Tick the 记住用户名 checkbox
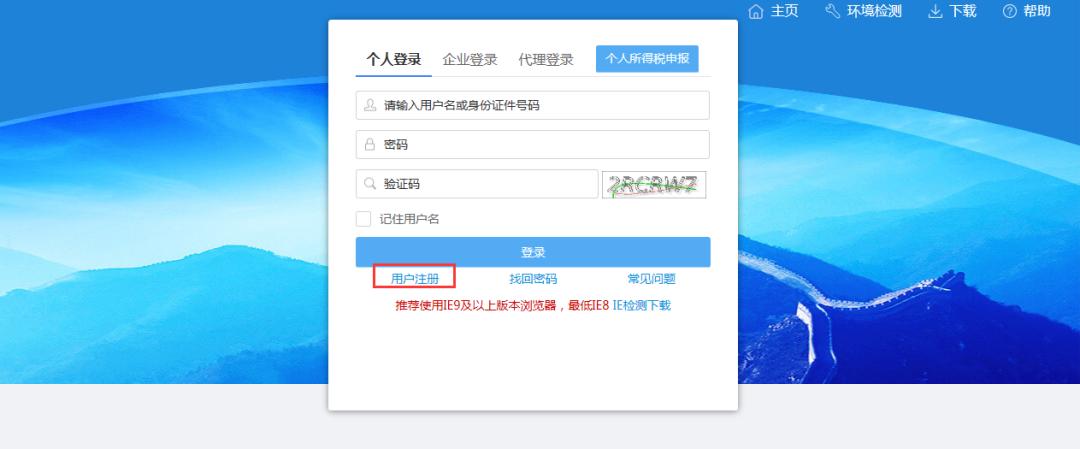This screenshot has height=449, width=1080. [363, 219]
